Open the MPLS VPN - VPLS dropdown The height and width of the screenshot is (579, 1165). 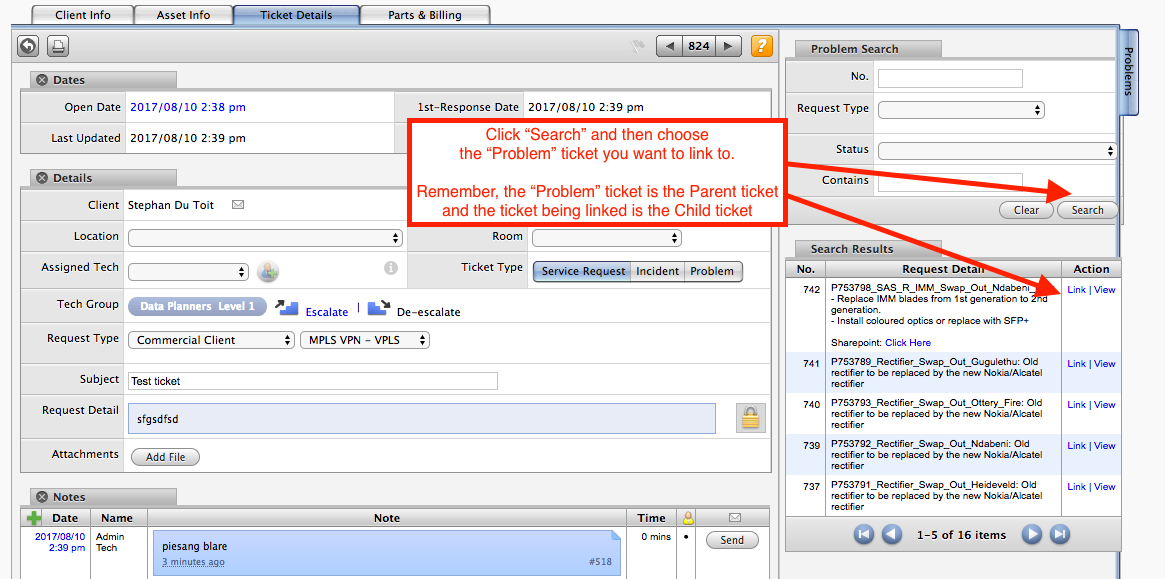tap(364, 340)
